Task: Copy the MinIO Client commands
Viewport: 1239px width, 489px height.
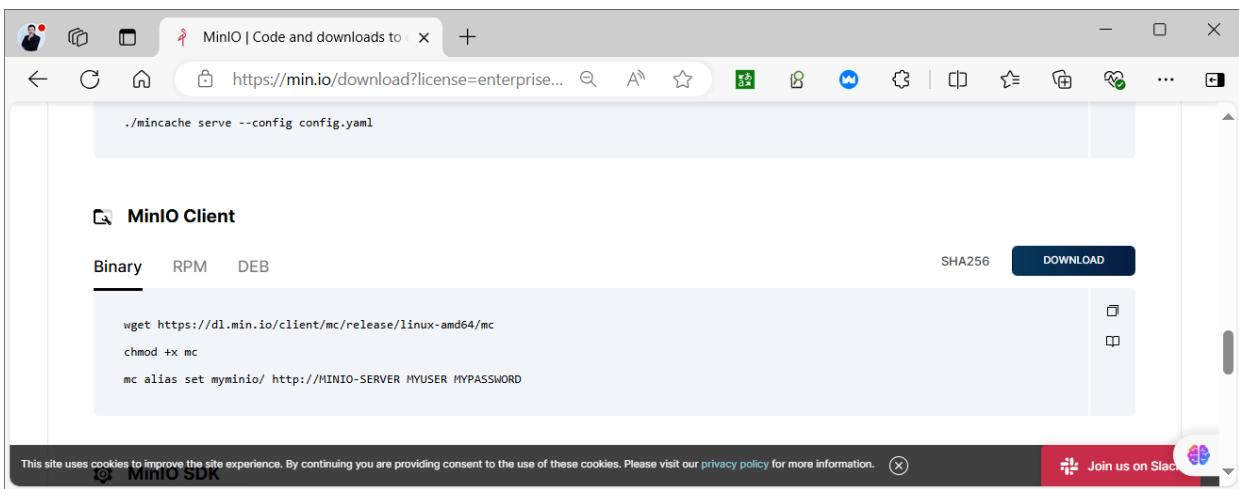Action: click(x=1111, y=312)
